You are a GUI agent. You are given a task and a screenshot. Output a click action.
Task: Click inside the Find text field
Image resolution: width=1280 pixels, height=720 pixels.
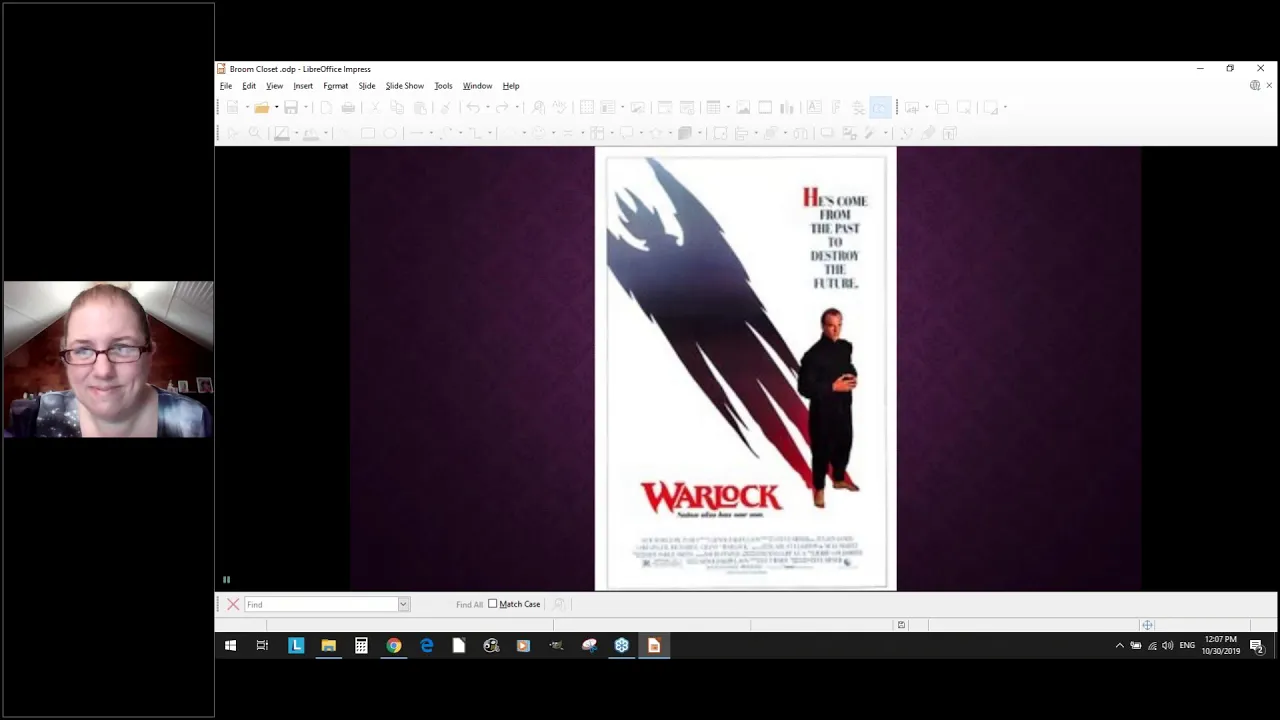tap(321, 604)
